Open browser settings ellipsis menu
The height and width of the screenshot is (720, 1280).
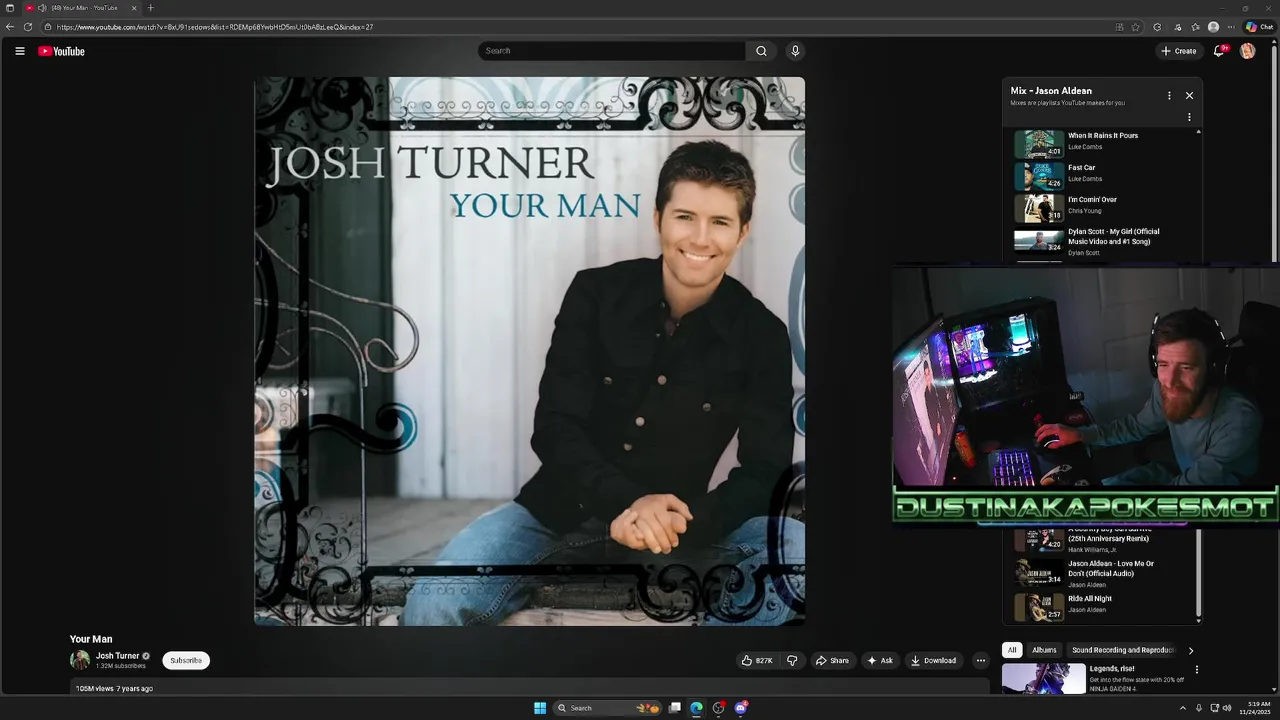[1231, 27]
